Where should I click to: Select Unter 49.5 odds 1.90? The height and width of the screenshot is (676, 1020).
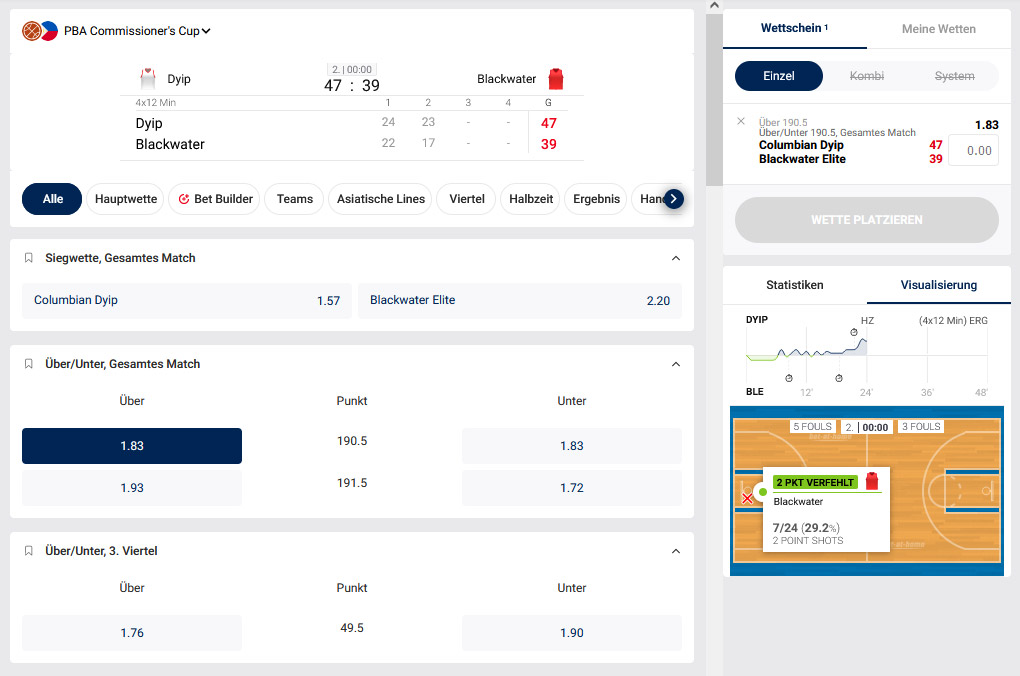[x=572, y=633]
